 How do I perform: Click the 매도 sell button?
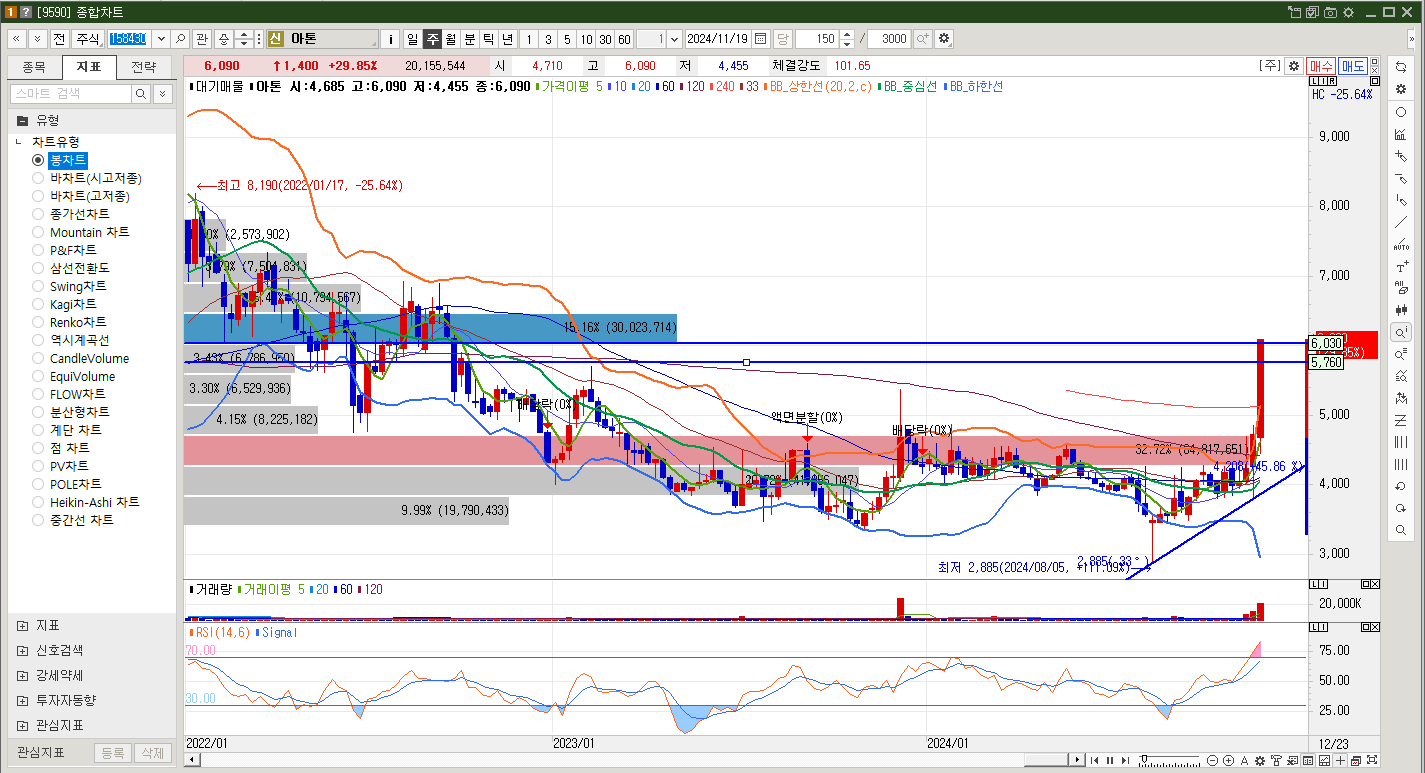(1353, 66)
